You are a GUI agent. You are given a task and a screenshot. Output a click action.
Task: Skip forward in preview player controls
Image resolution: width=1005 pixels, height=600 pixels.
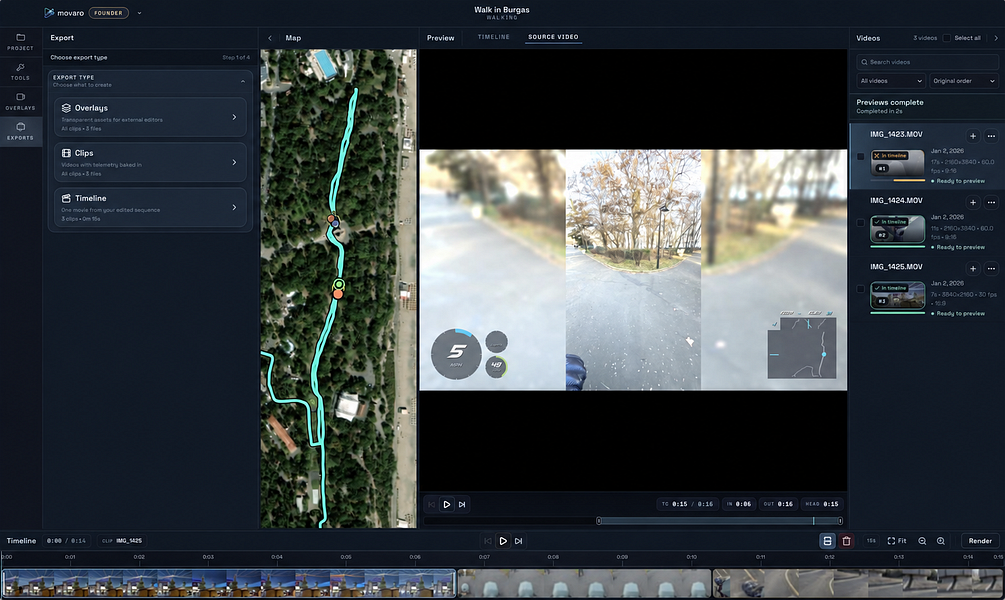point(462,504)
